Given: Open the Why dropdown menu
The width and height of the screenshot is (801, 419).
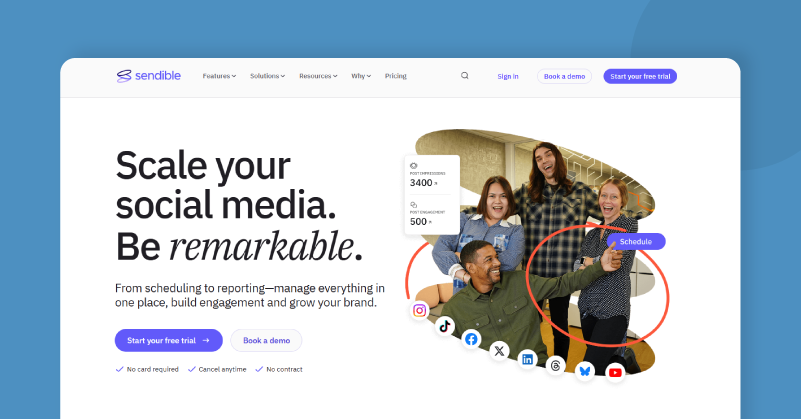Looking at the screenshot, I should click(x=361, y=76).
